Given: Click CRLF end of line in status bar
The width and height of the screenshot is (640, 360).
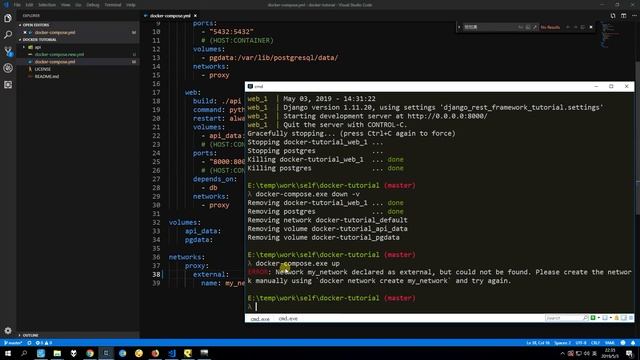Looking at the screenshot, I should click(596, 343).
